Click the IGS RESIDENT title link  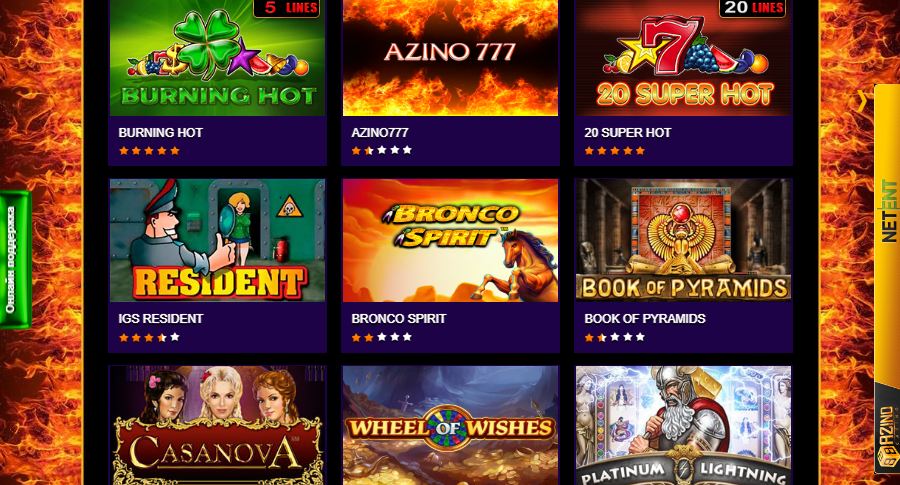click(161, 319)
